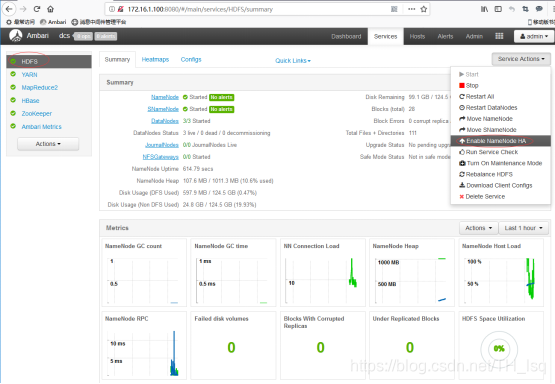Viewport: 555px width, 384px height.
Task: Switch to the Heatmaps tab
Action: tap(155, 59)
